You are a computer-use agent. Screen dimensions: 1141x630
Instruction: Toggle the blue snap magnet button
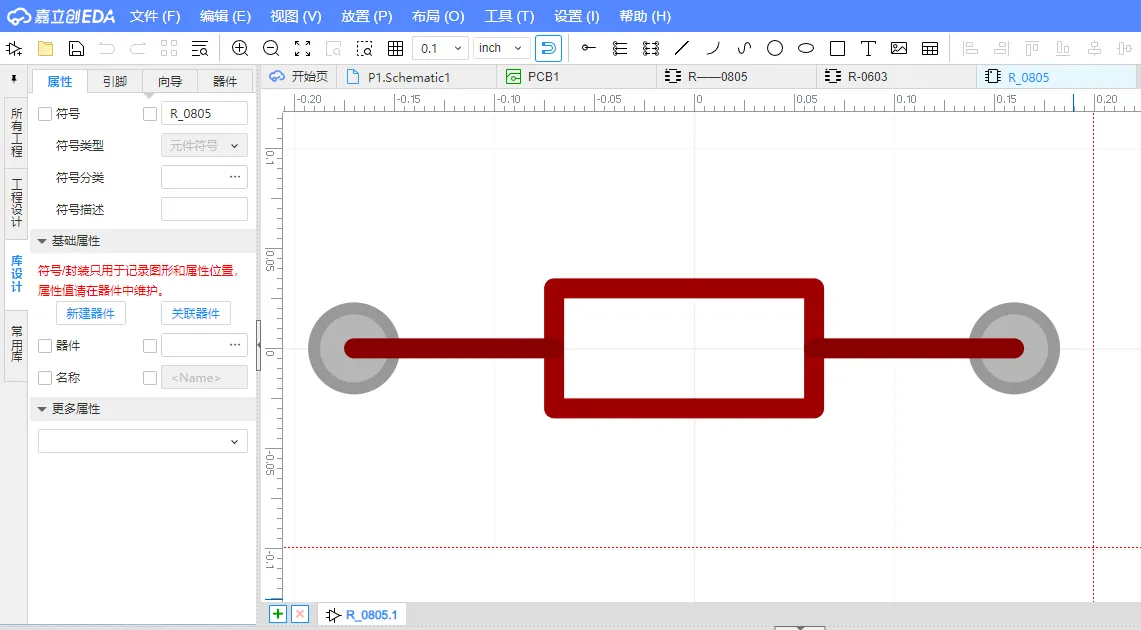(x=548, y=49)
